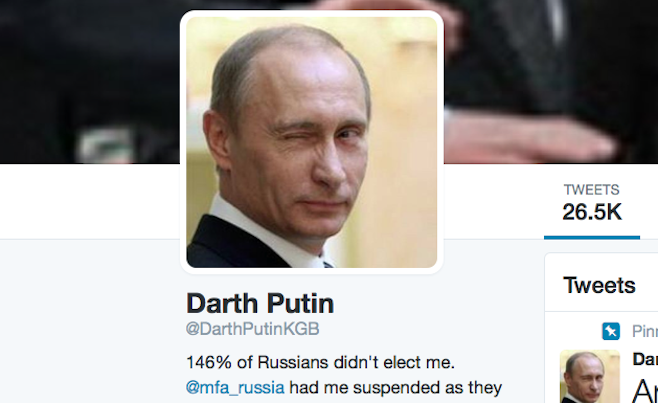
Task: Click the large pinned tweet text
Action: pyautogui.click(x=645, y=391)
